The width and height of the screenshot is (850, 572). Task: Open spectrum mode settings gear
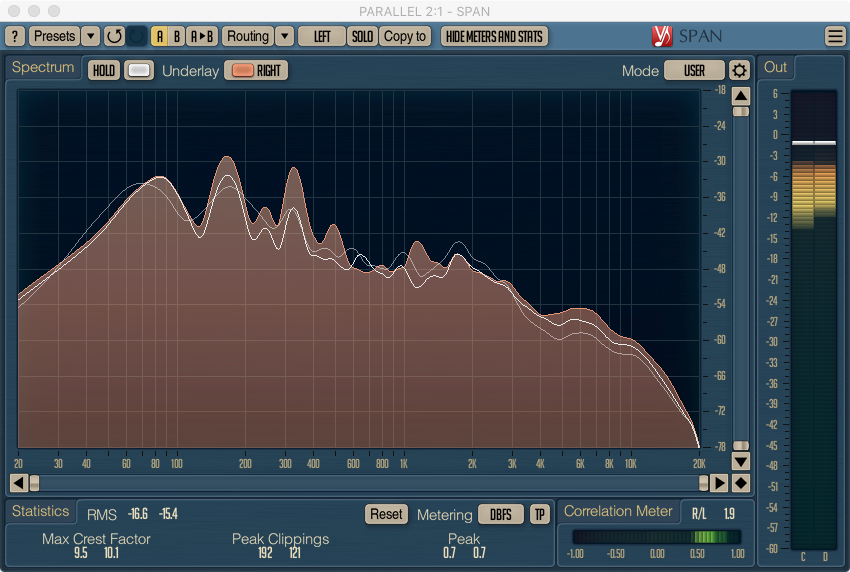(x=739, y=70)
